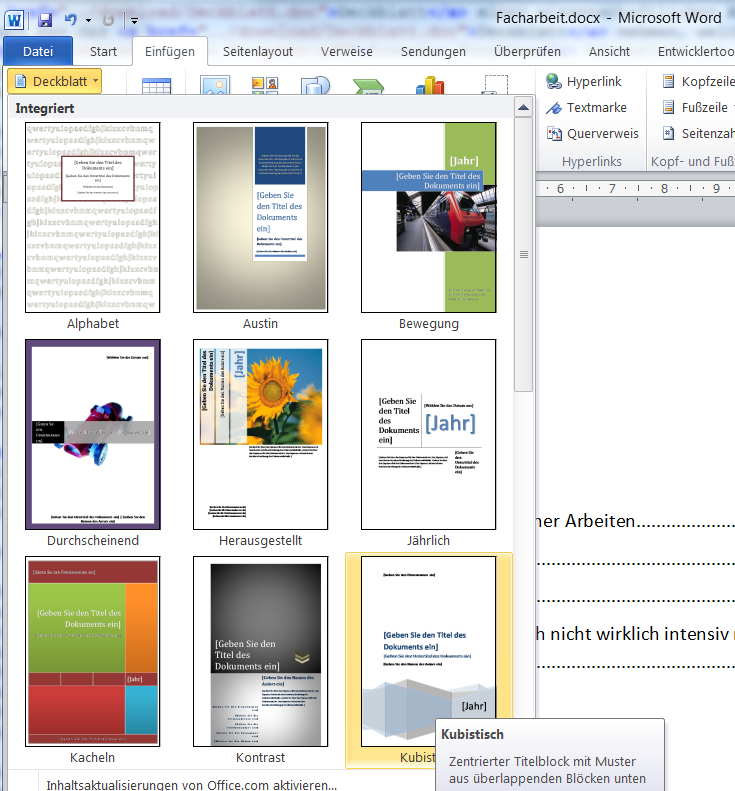Image resolution: width=735 pixels, height=791 pixels.
Task: Open the undo history dropdown arrow
Action: pos(88,21)
